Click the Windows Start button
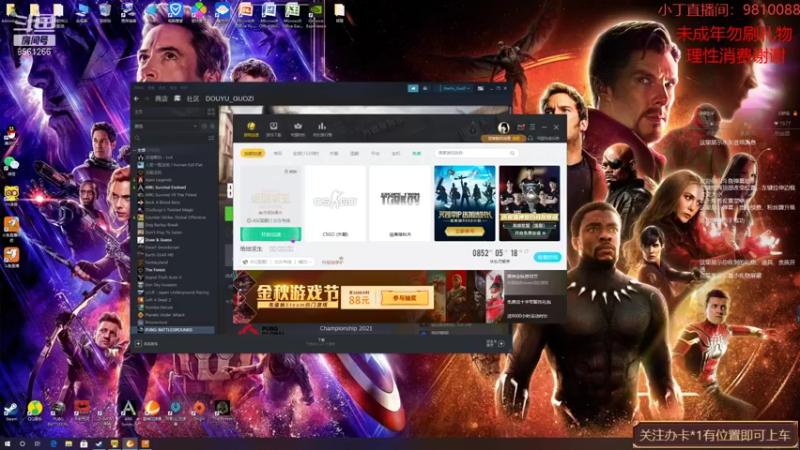Screen dimensions: 800x450 7,444
